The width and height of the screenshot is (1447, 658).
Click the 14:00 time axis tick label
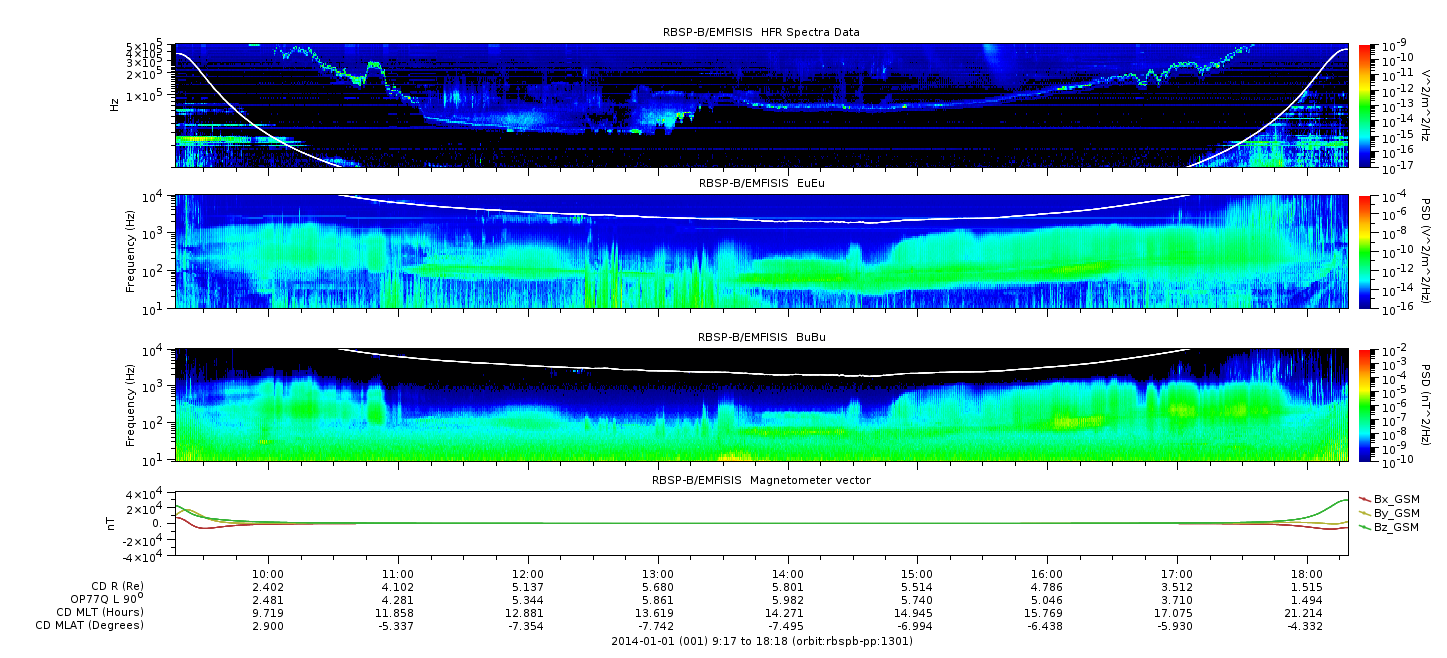788,574
